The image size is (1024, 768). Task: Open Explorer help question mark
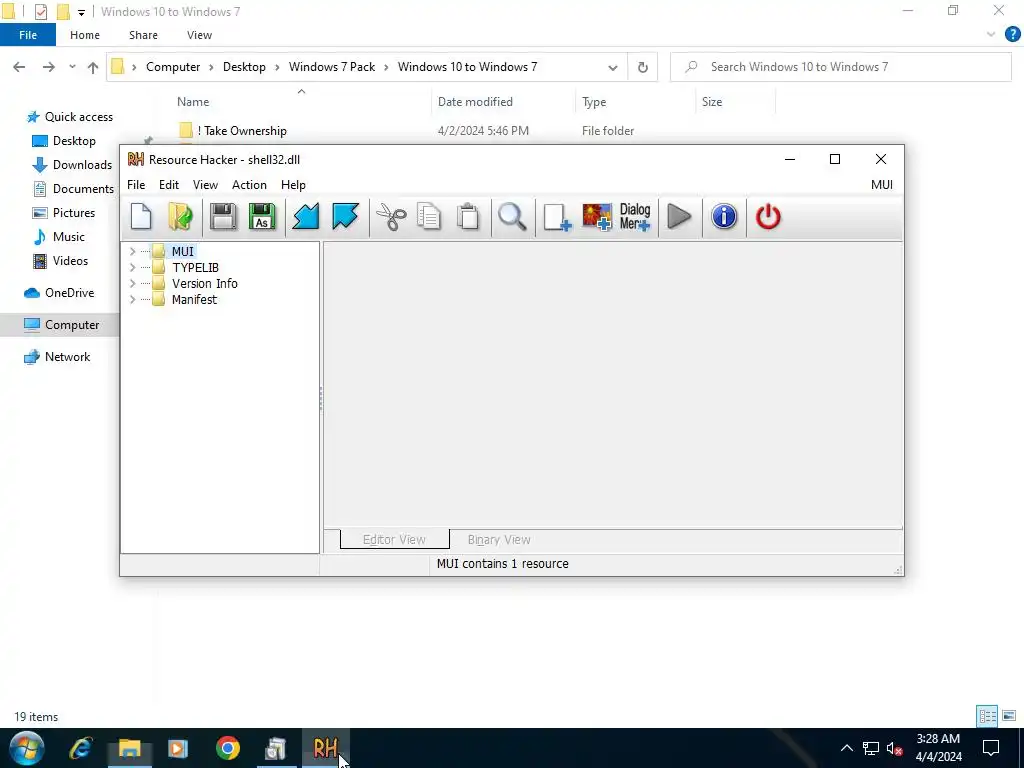tap(1012, 35)
